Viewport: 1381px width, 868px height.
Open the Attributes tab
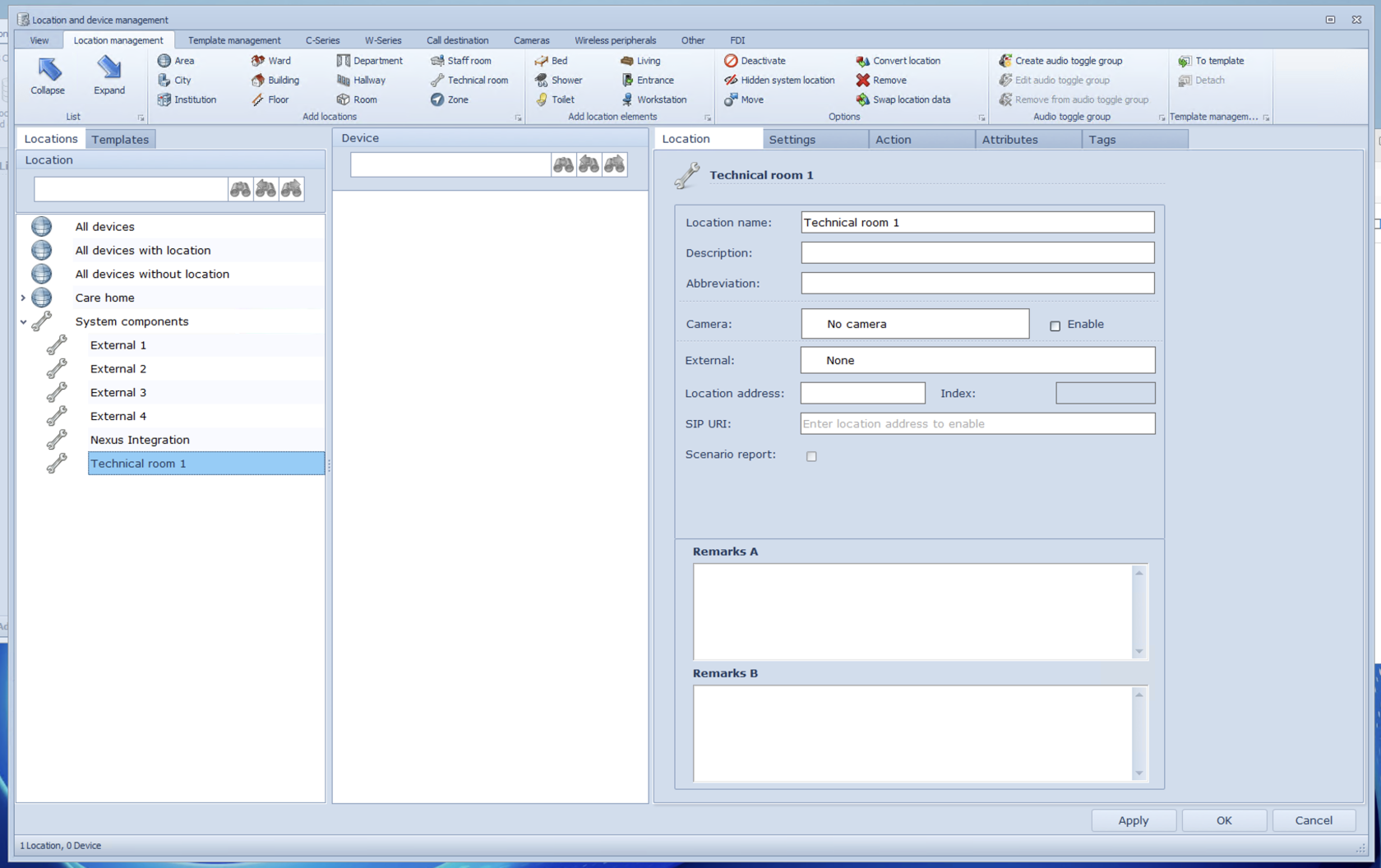tap(1009, 139)
